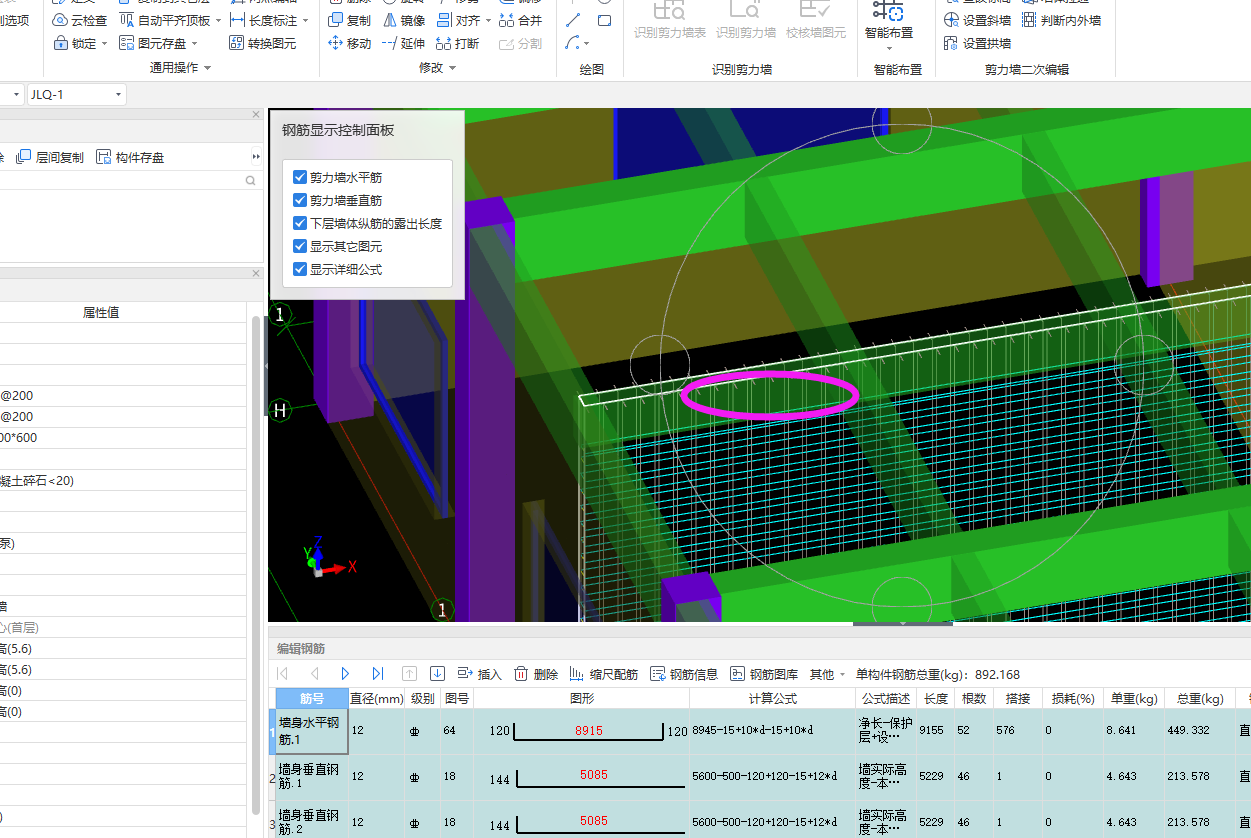Click 层间复制 inter-floor copy

pyautogui.click(x=51, y=157)
